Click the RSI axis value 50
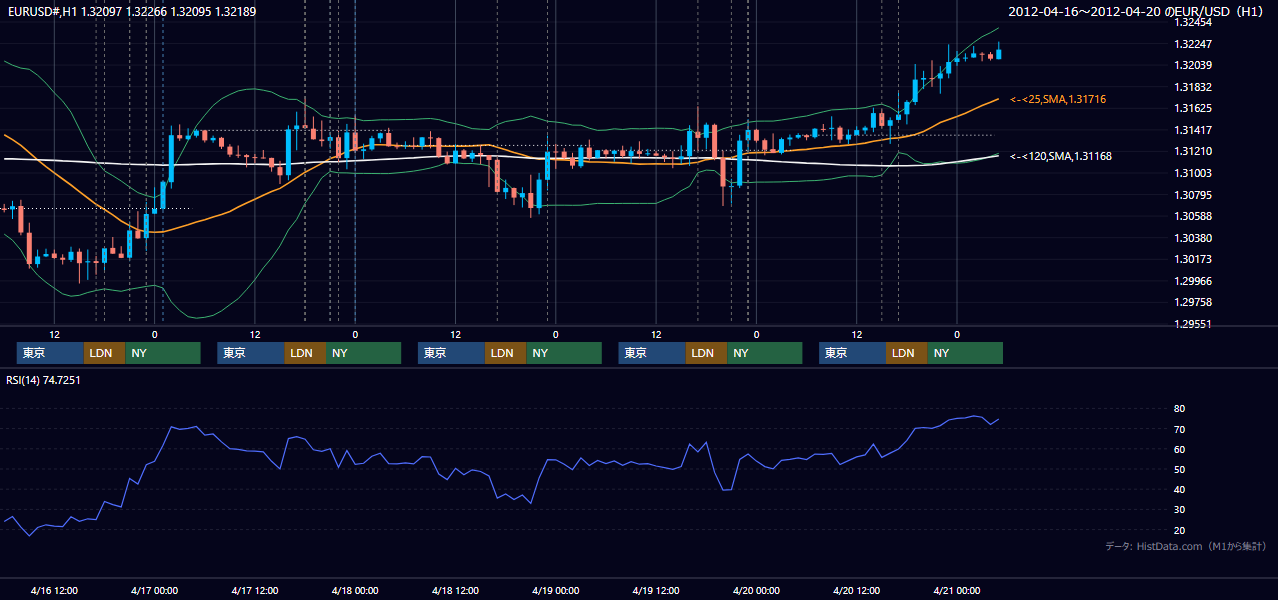 (1180, 469)
